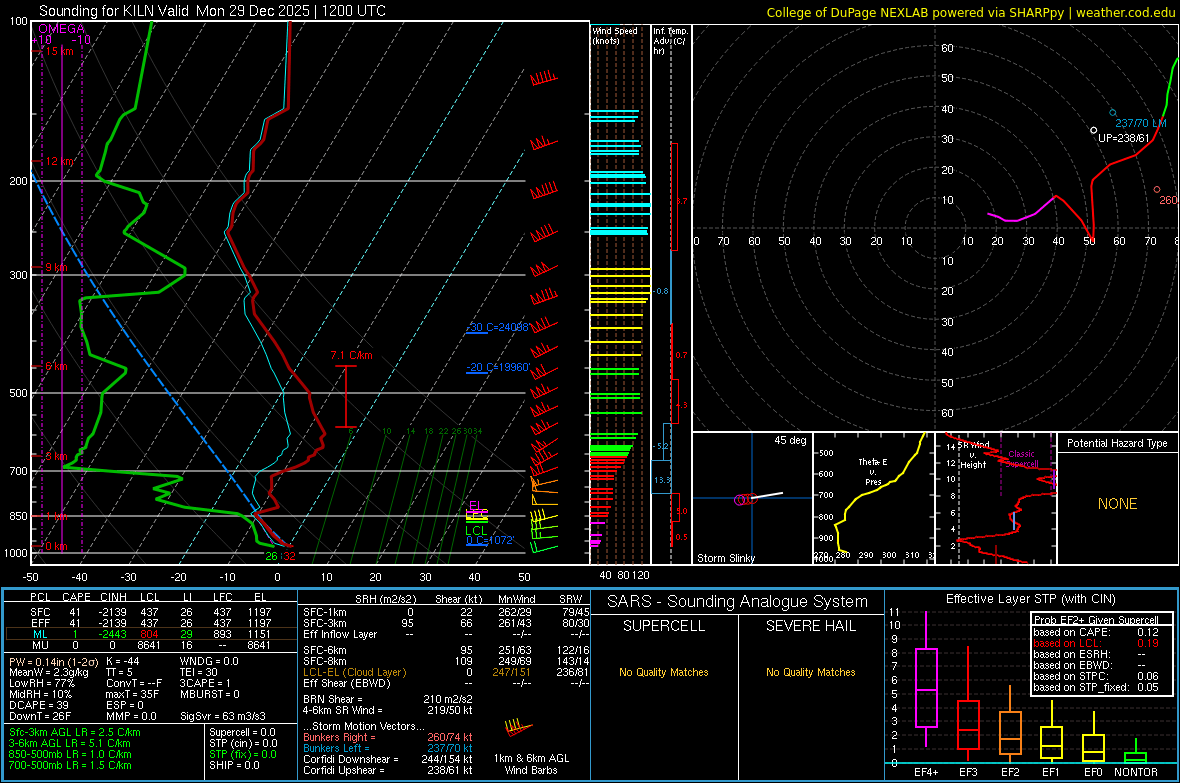Click the 850-500mb LR = 1.0 C/km line
The width and height of the screenshot is (1180, 783).
pyautogui.click(x=70, y=754)
